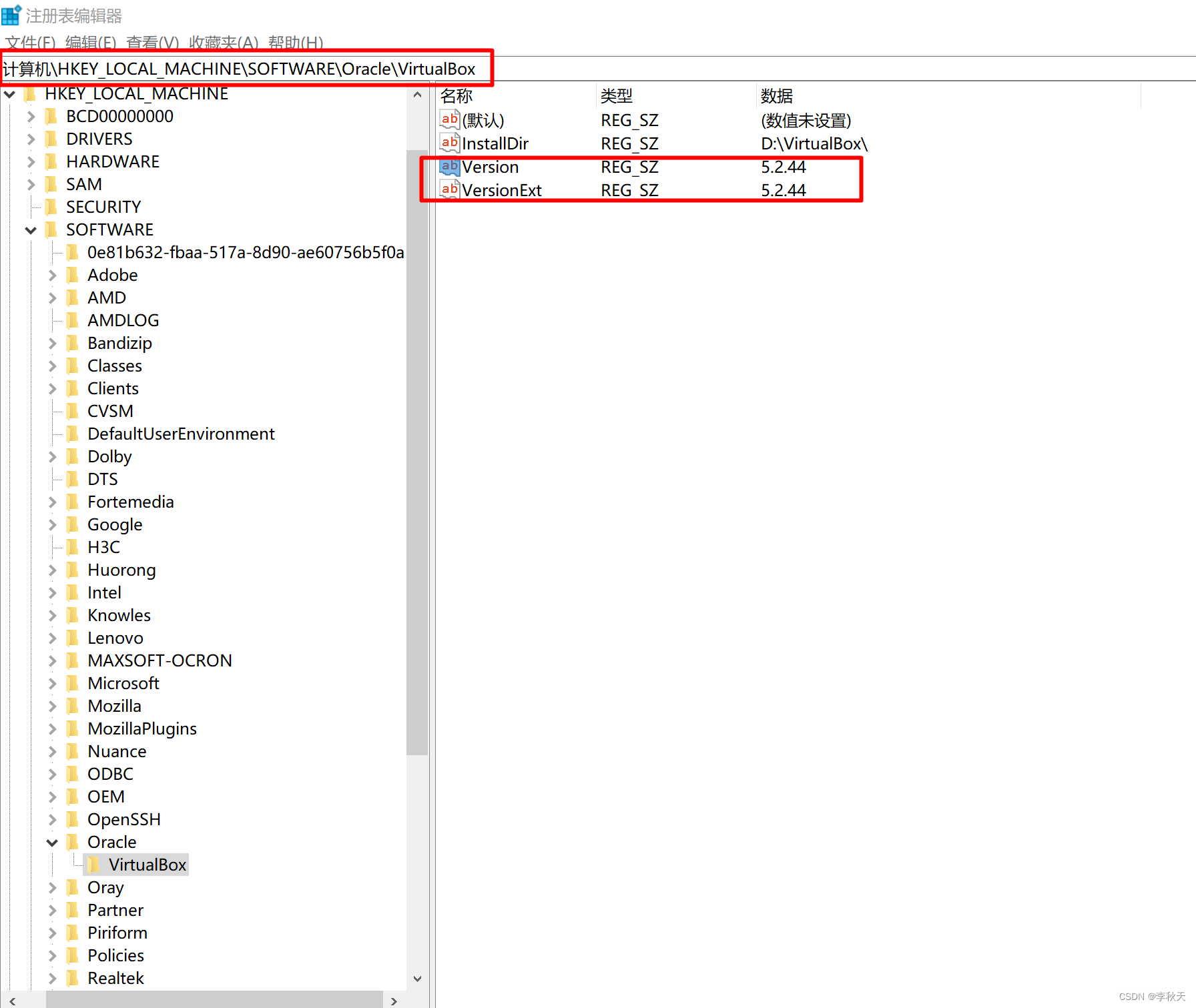Select the Piriform key
Viewport: 1196px width, 1008px height.
pyautogui.click(x=117, y=933)
